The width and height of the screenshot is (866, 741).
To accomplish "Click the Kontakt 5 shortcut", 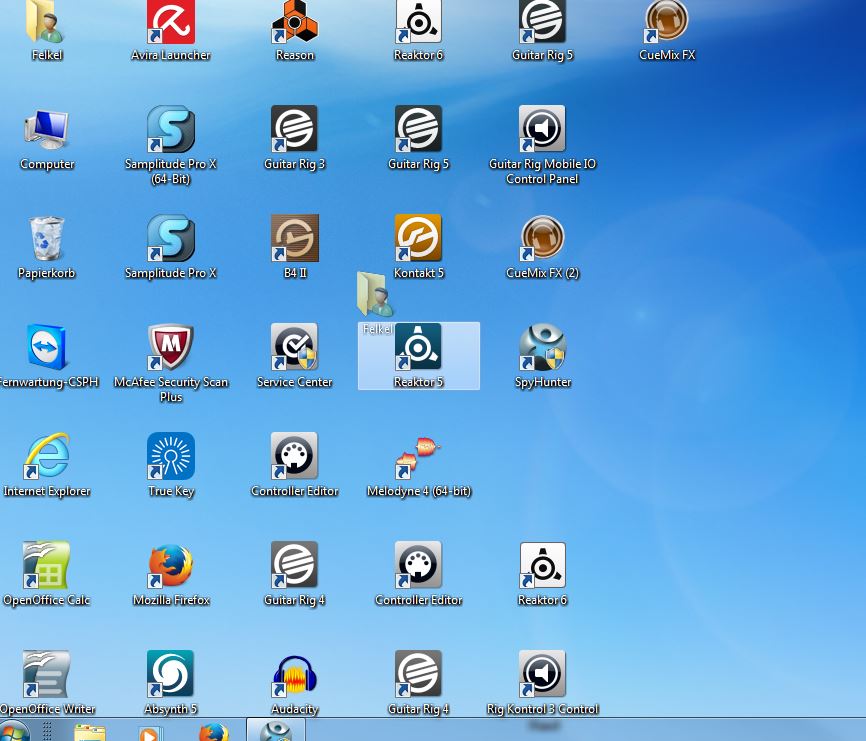I will pos(419,239).
